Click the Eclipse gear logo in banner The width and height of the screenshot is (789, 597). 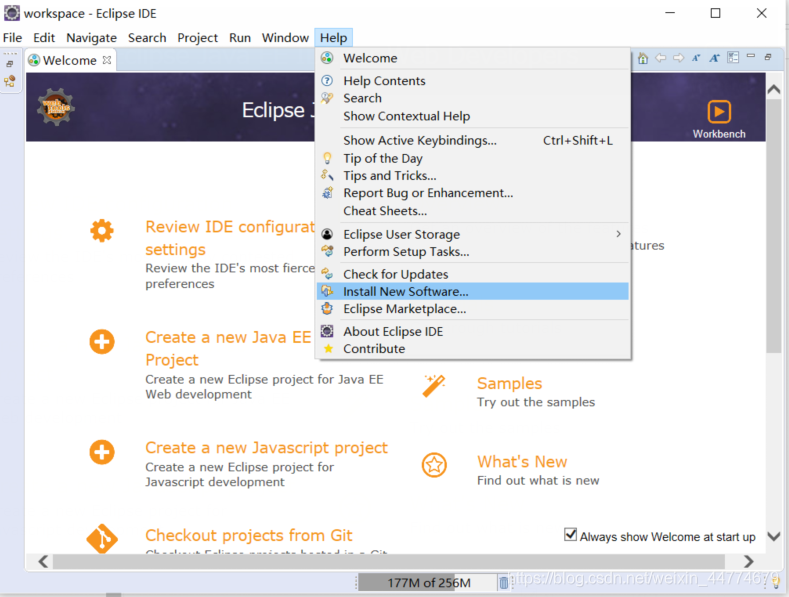[x=56, y=107]
